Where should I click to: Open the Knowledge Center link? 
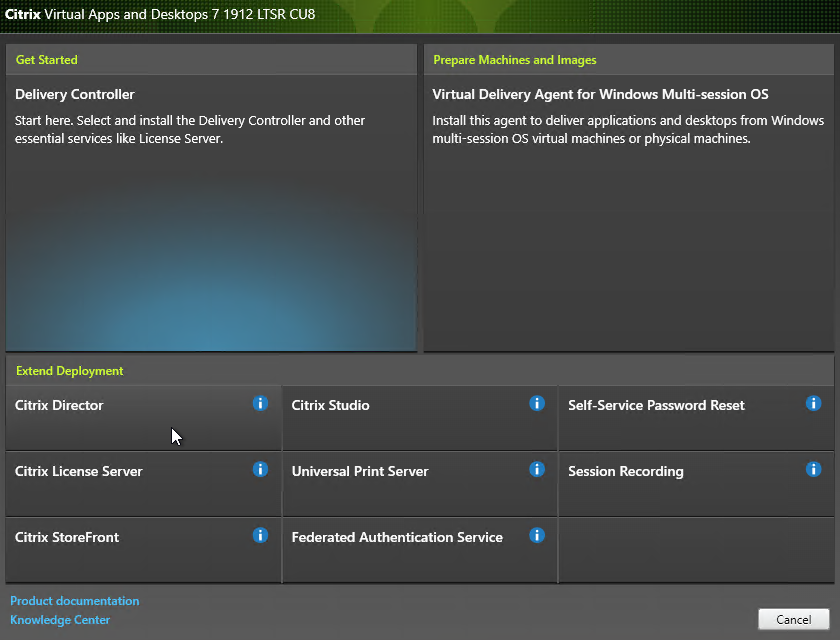pyautogui.click(x=60, y=620)
